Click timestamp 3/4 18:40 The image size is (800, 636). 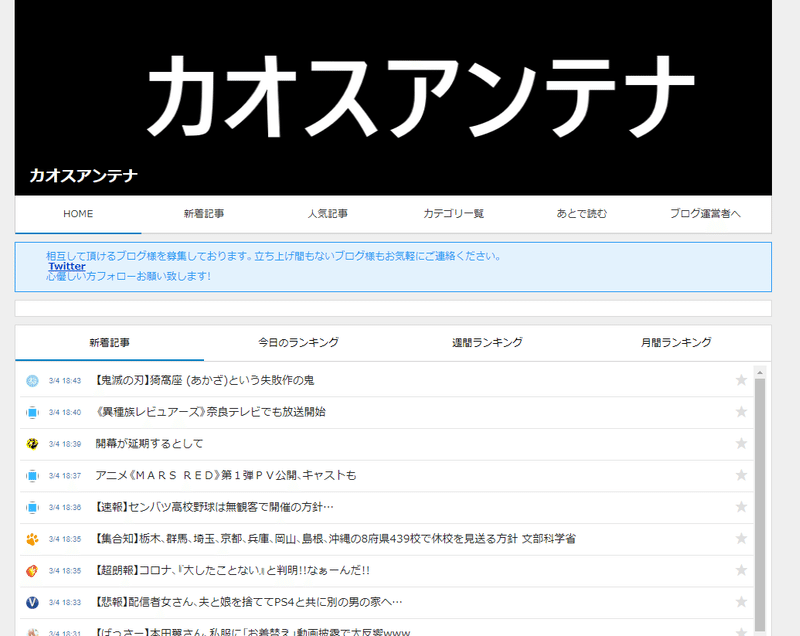[x=65, y=413]
